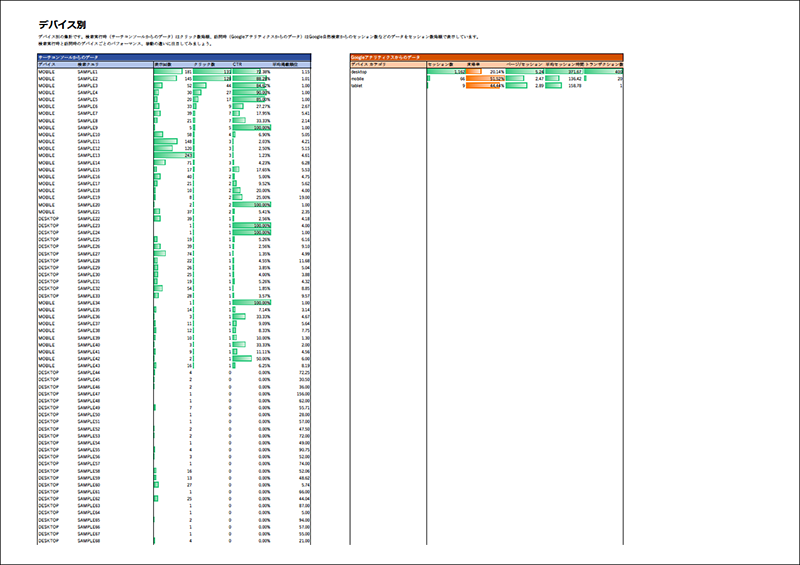Select the SAMPLE2 query cell
The image size is (800, 565).
click(88, 79)
